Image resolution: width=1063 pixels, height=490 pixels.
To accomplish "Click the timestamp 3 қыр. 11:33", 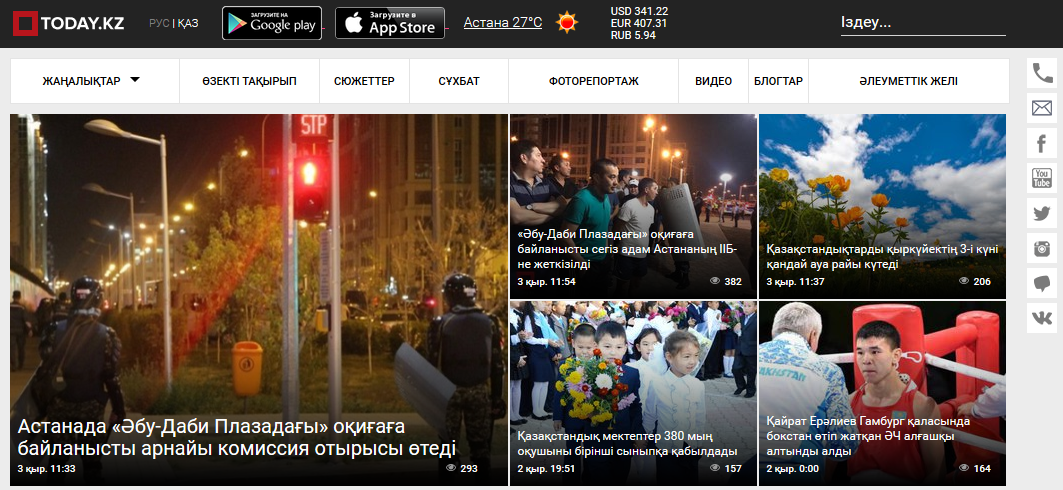I will pyautogui.click(x=46, y=468).
